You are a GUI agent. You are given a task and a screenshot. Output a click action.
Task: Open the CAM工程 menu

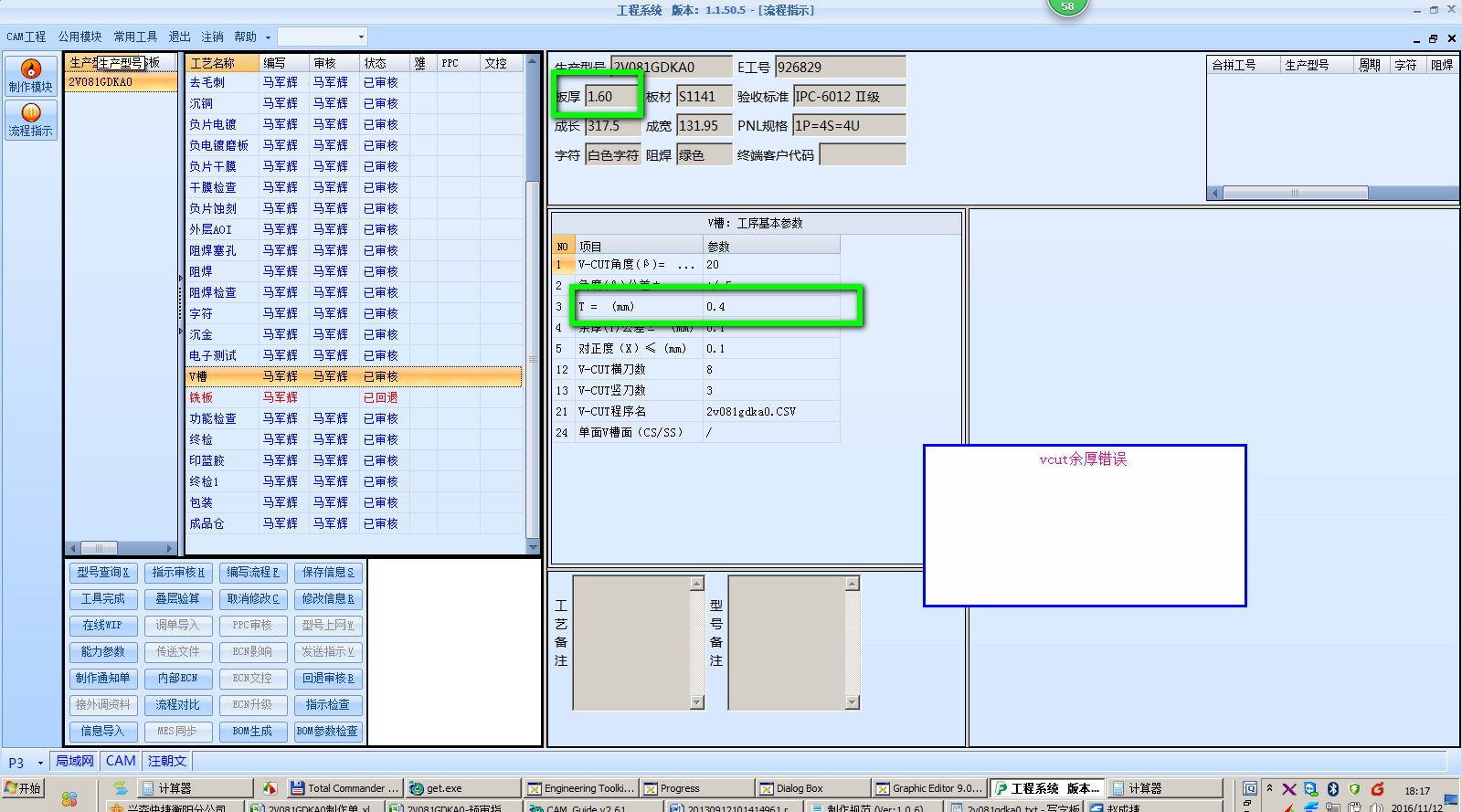[x=26, y=37]
